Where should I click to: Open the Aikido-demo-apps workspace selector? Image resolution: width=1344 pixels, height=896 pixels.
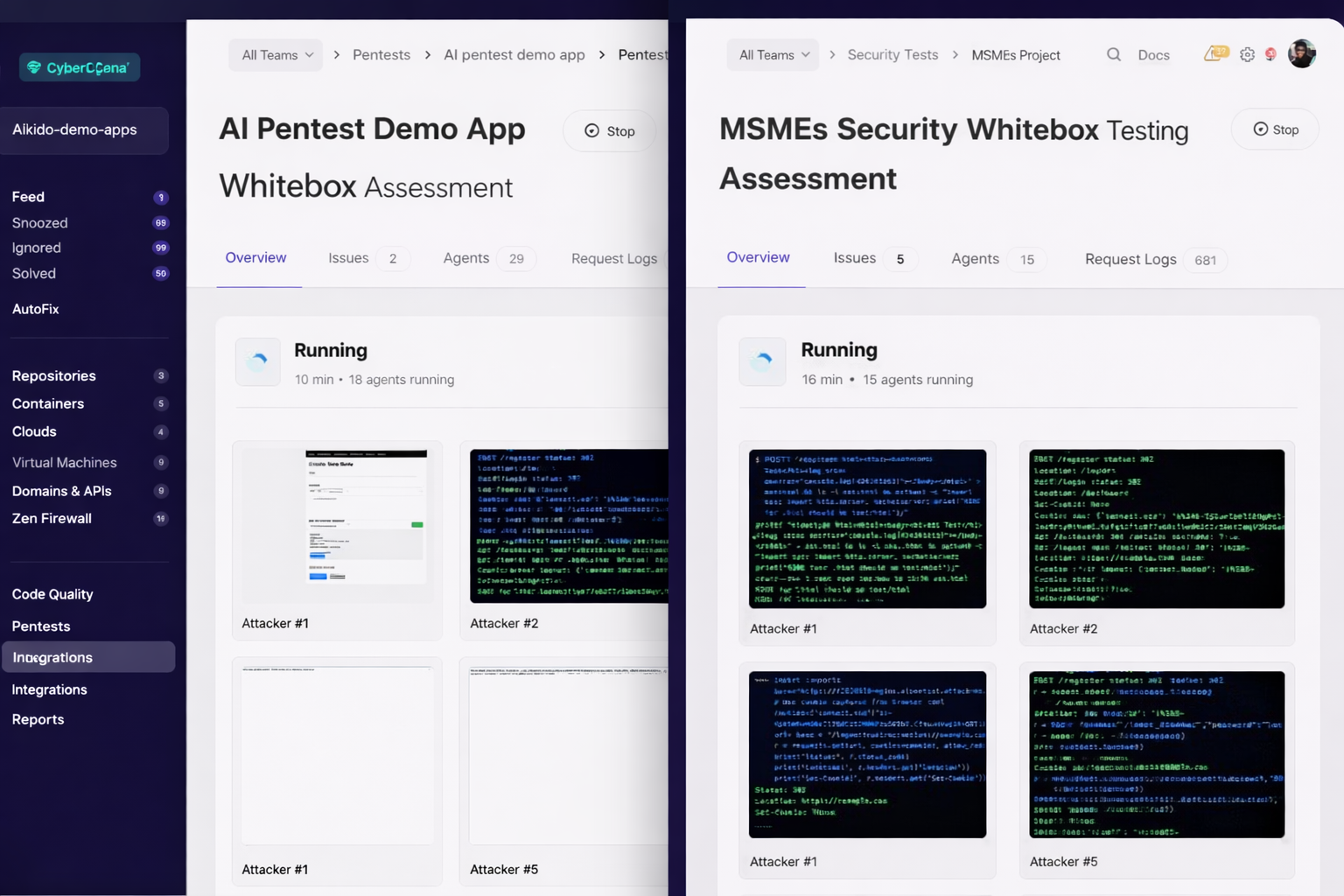[x=84, y=130]
